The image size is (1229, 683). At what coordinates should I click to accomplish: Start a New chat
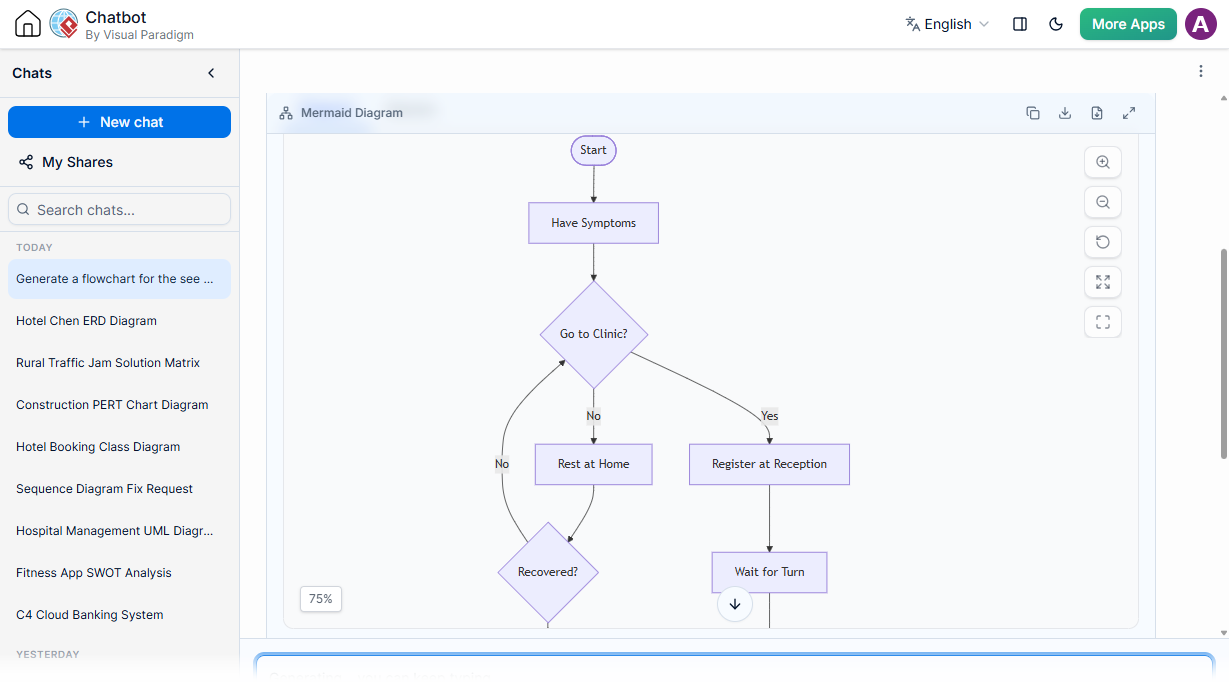click(x=119, y=122)
